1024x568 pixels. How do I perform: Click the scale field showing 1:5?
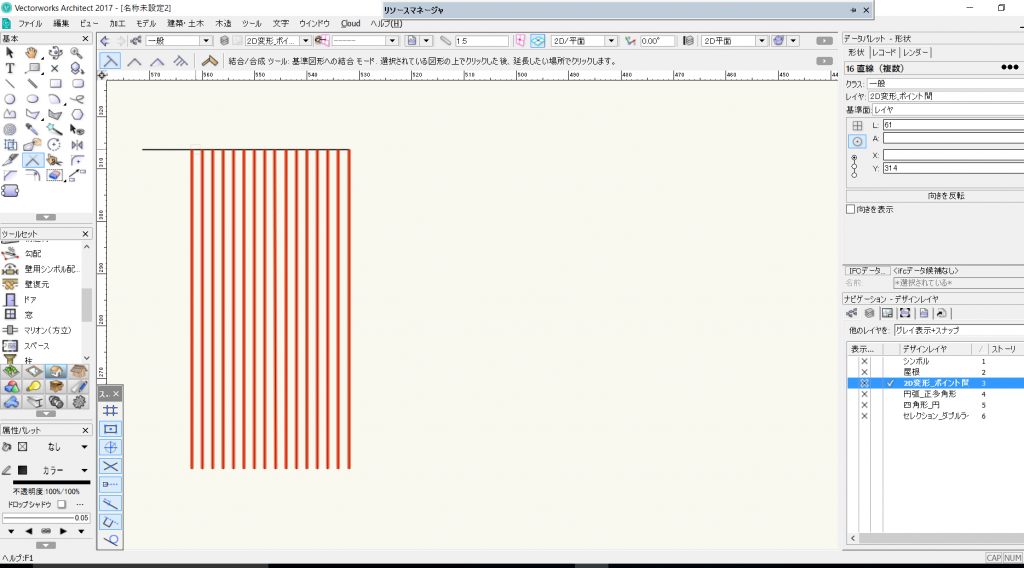tap(481, 40)
